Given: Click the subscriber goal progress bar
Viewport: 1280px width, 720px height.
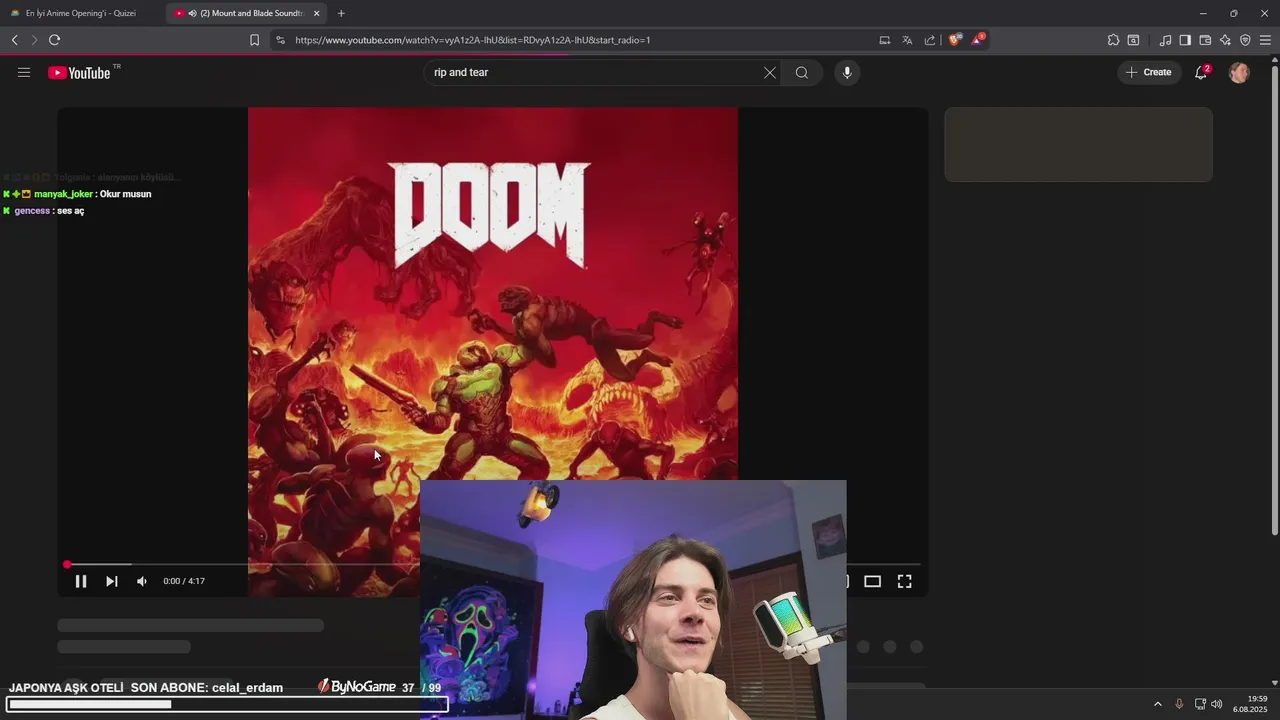Looking at the screenshot, I should point(227,705).
